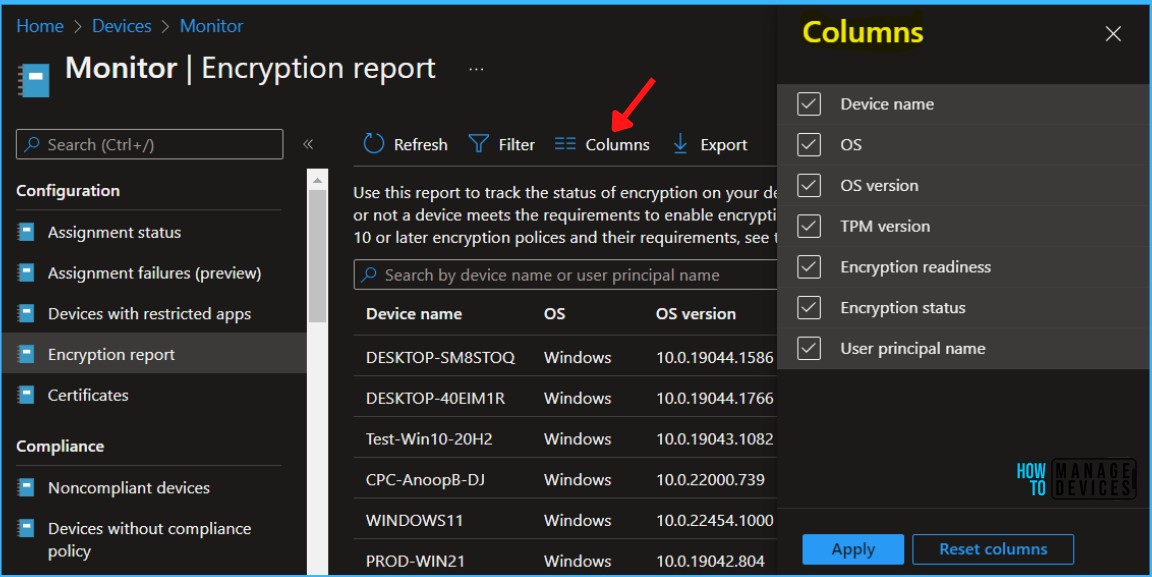Viewport: 1152px width, 577px height.
Task: Click the Devices with restricted apps icon
Action: pos(26,314)
